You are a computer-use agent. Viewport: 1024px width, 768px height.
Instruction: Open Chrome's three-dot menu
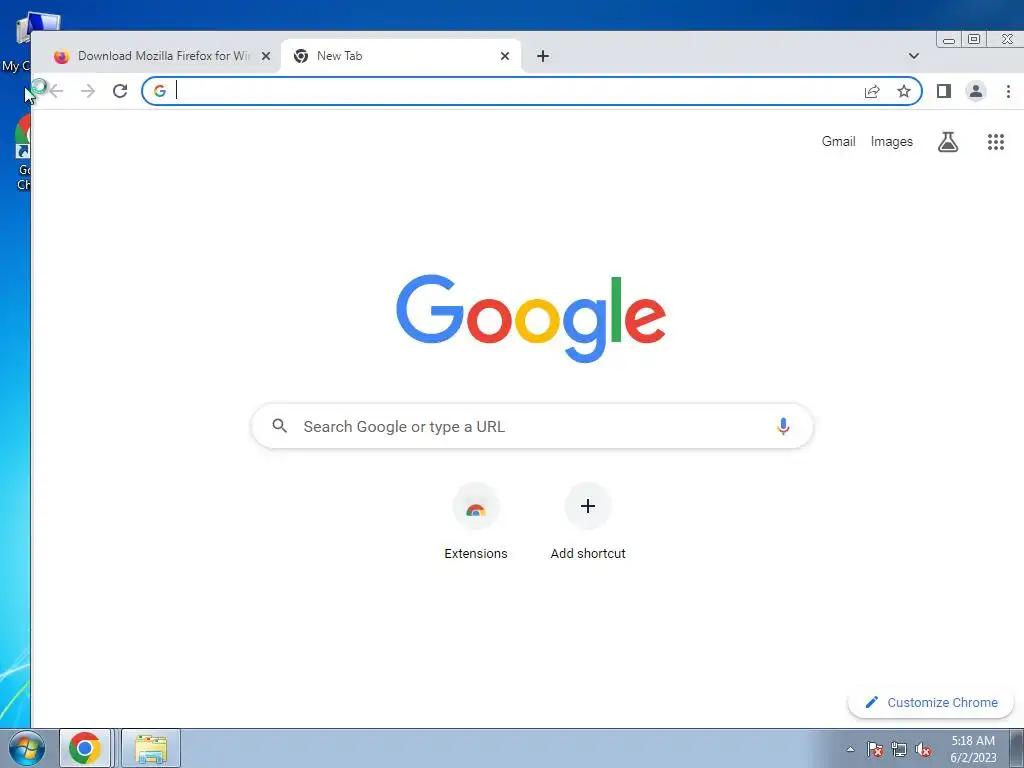pyautogui.click(x=1008, y=91)
